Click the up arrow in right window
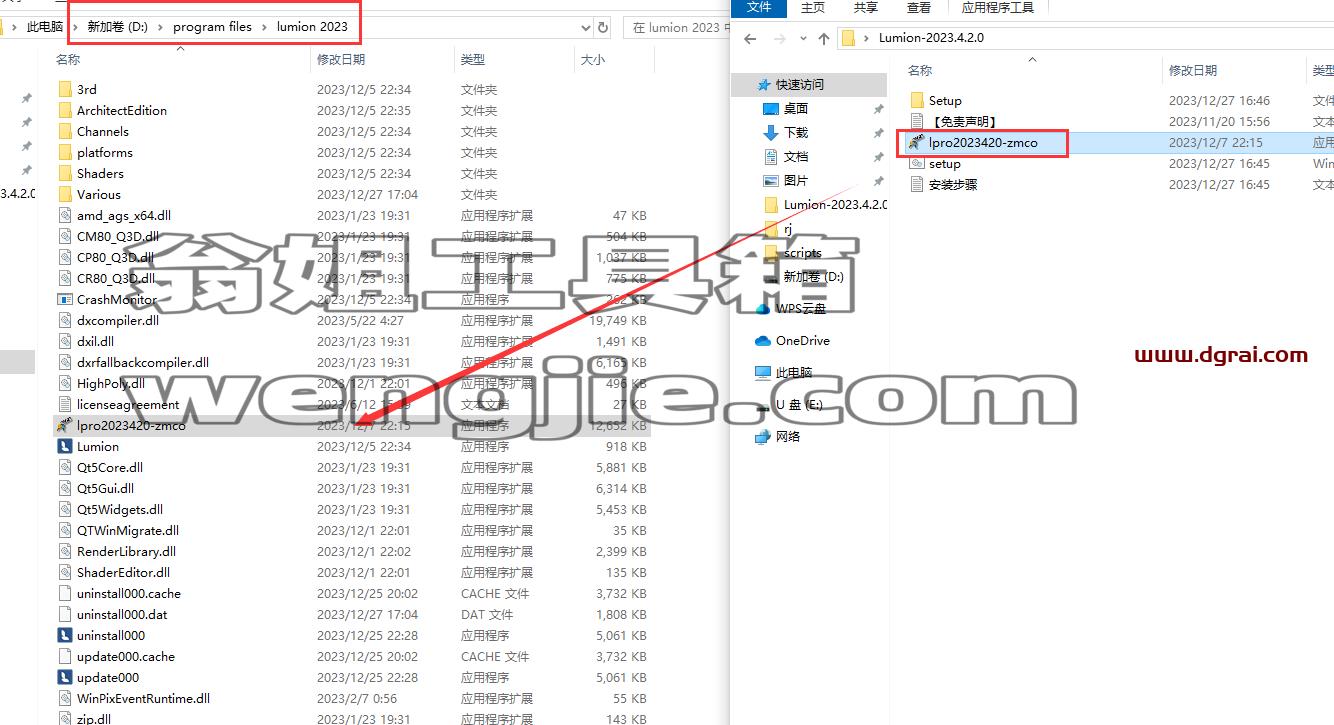Viewport: 1334px width, 725px height. pyautogui.click(x=823, y=39)
